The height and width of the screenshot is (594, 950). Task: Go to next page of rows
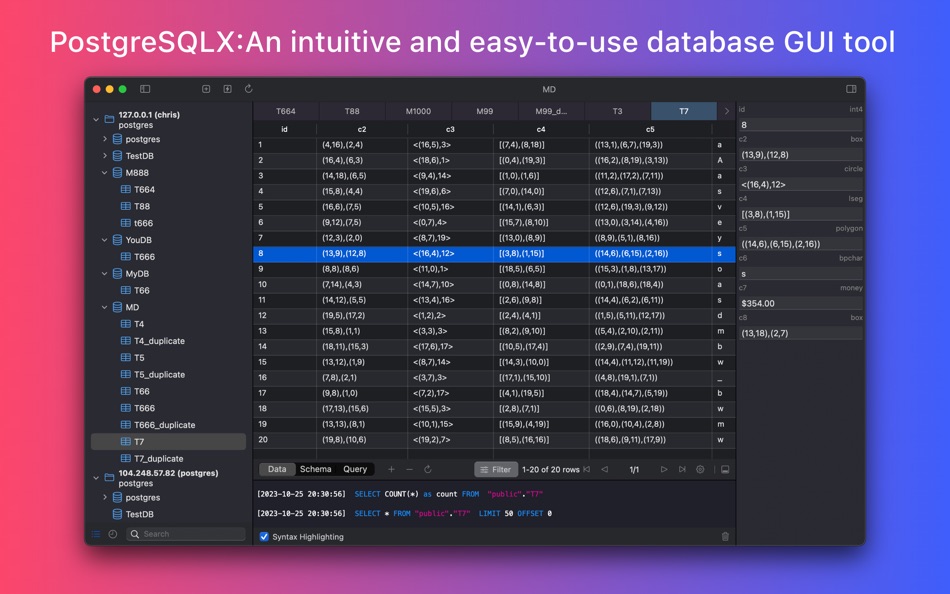(664, 470)
